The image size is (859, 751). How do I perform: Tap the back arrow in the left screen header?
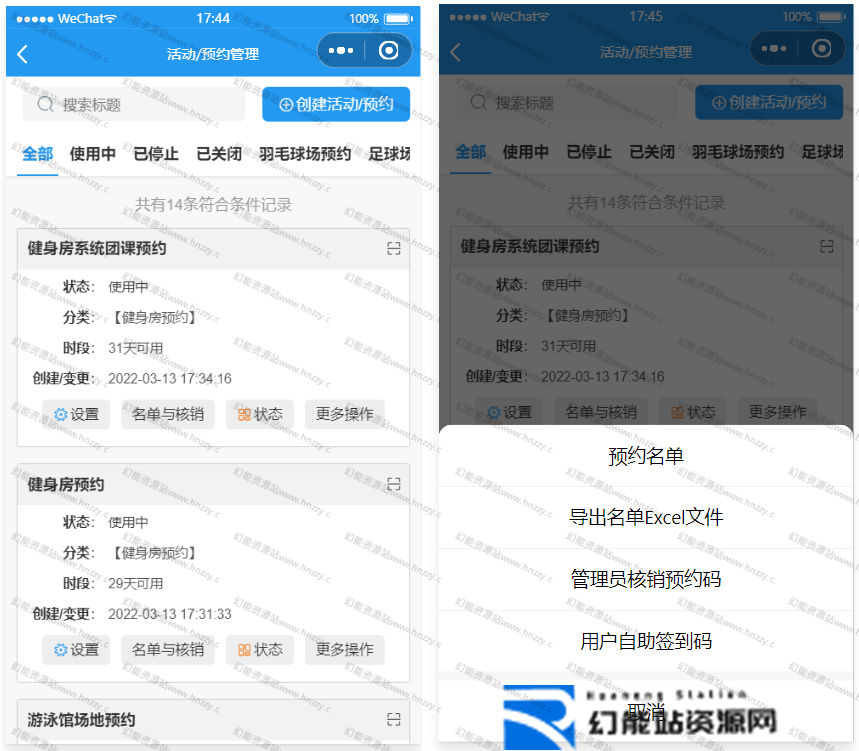[23, 54]
